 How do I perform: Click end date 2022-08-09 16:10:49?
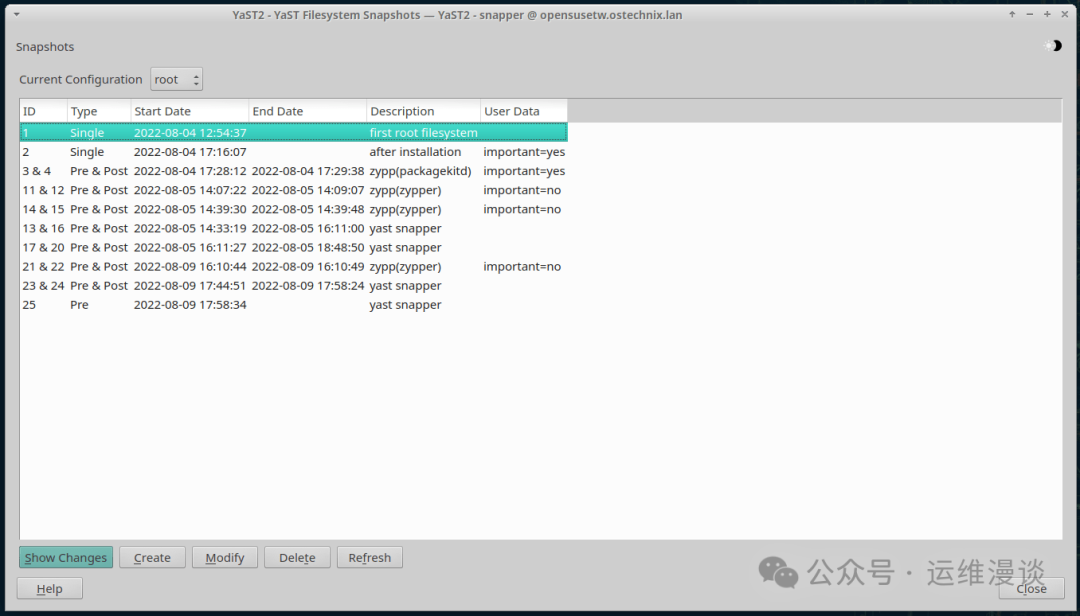click(x=308, y=267)
